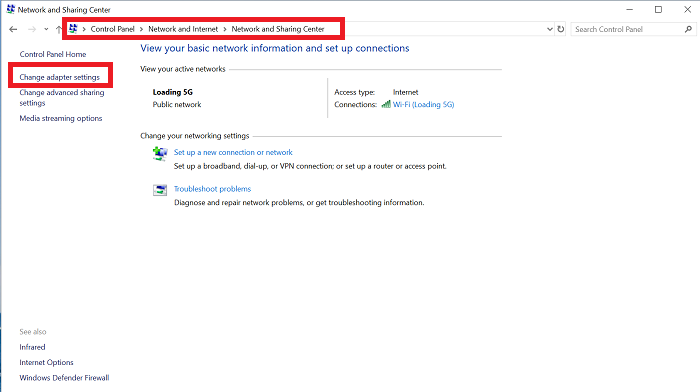Expand chevron before Control Panel breadcrumb

[x=83, y=29]
